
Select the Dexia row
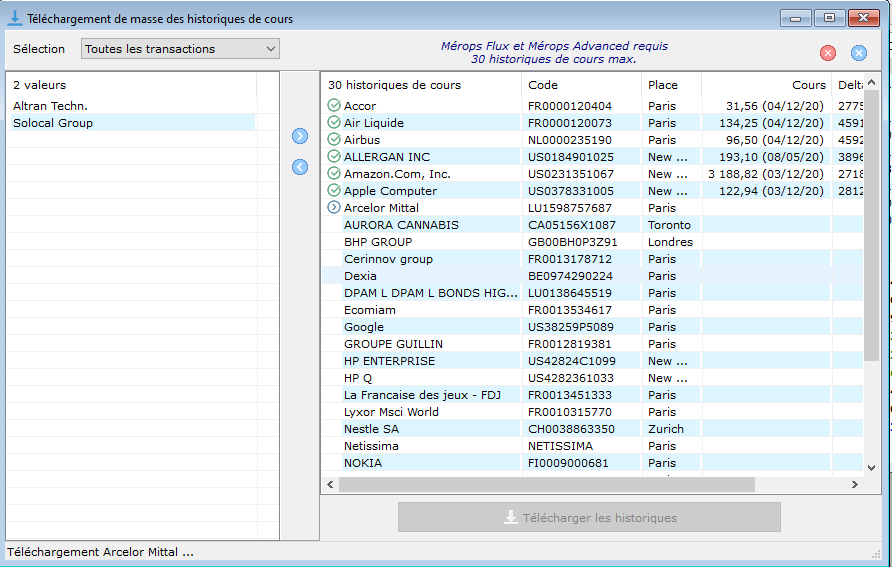tap(593, 276)
